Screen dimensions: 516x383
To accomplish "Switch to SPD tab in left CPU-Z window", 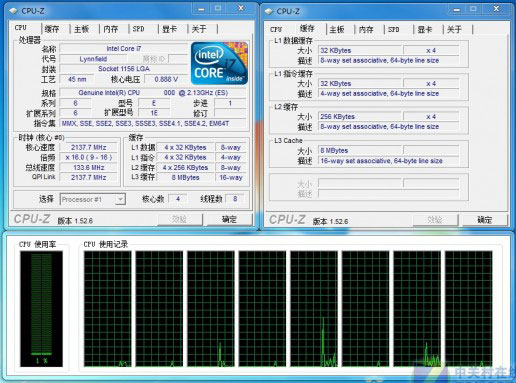I will (x=139, y=29).
